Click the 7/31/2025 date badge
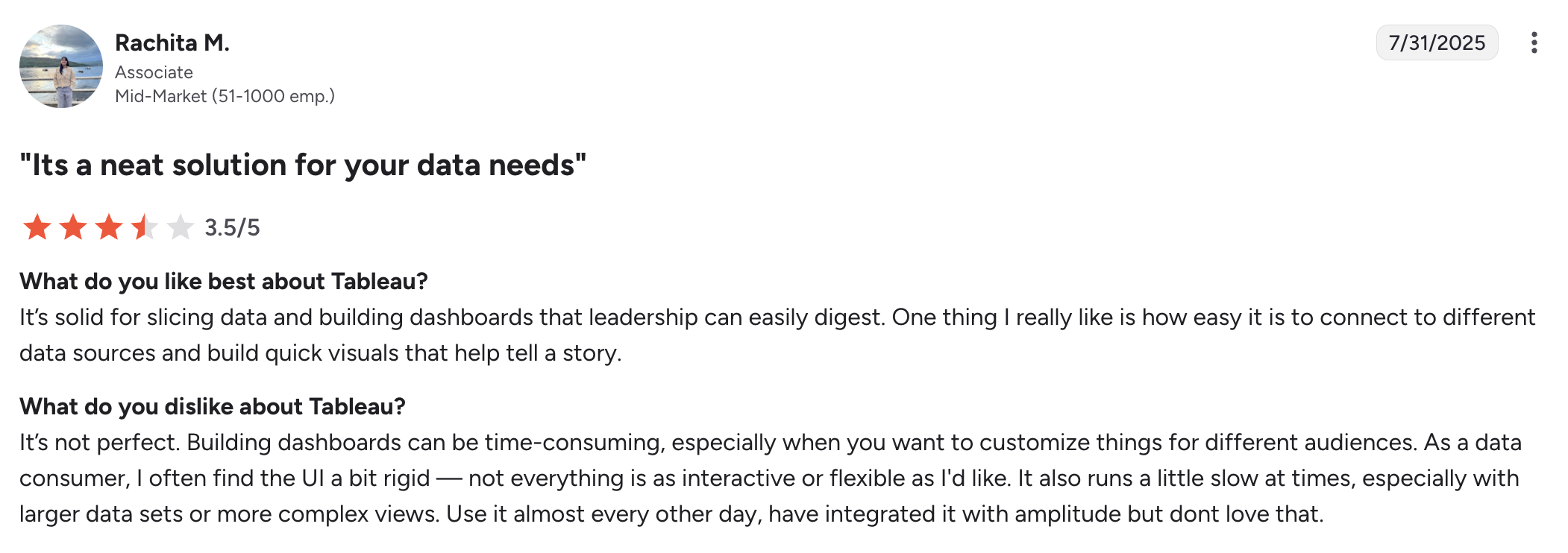 click(1437, 42)
